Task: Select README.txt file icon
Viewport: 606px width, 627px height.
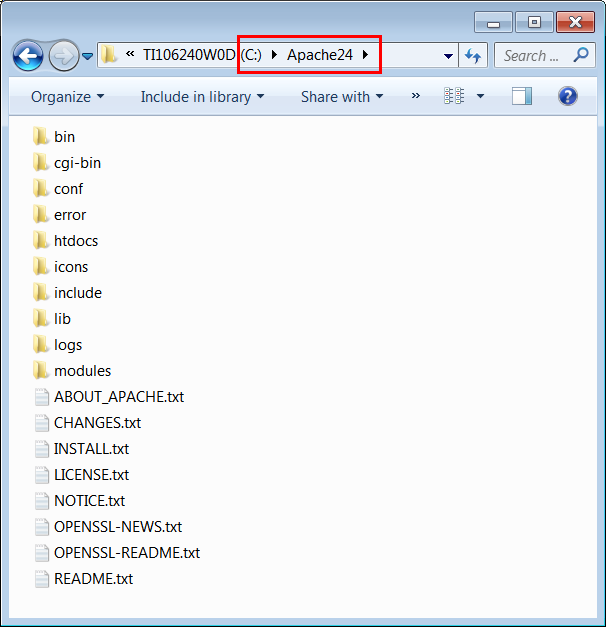Action: point(42,579)
